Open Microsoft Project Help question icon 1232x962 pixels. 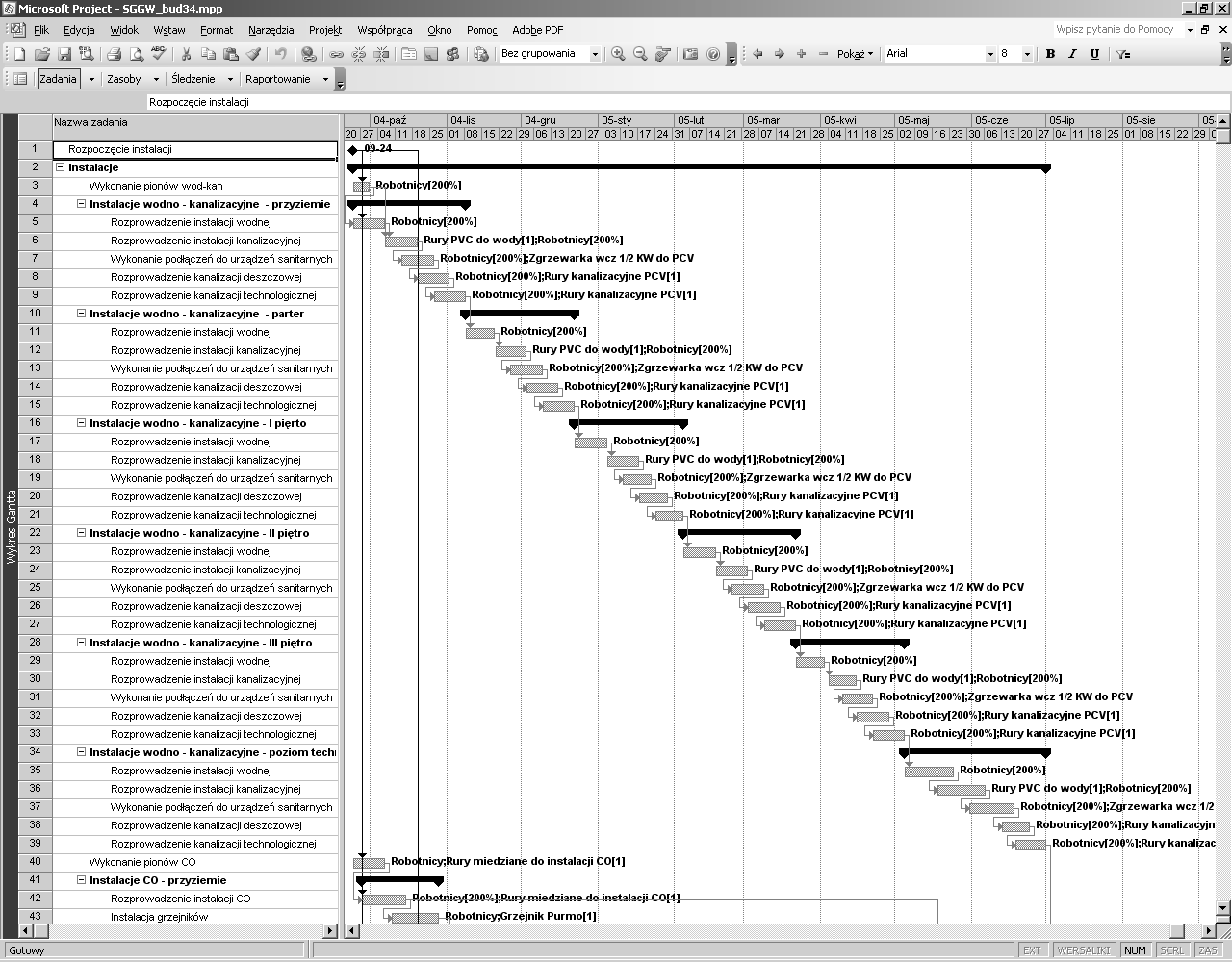pyautogui.click(x=713, y=54)
